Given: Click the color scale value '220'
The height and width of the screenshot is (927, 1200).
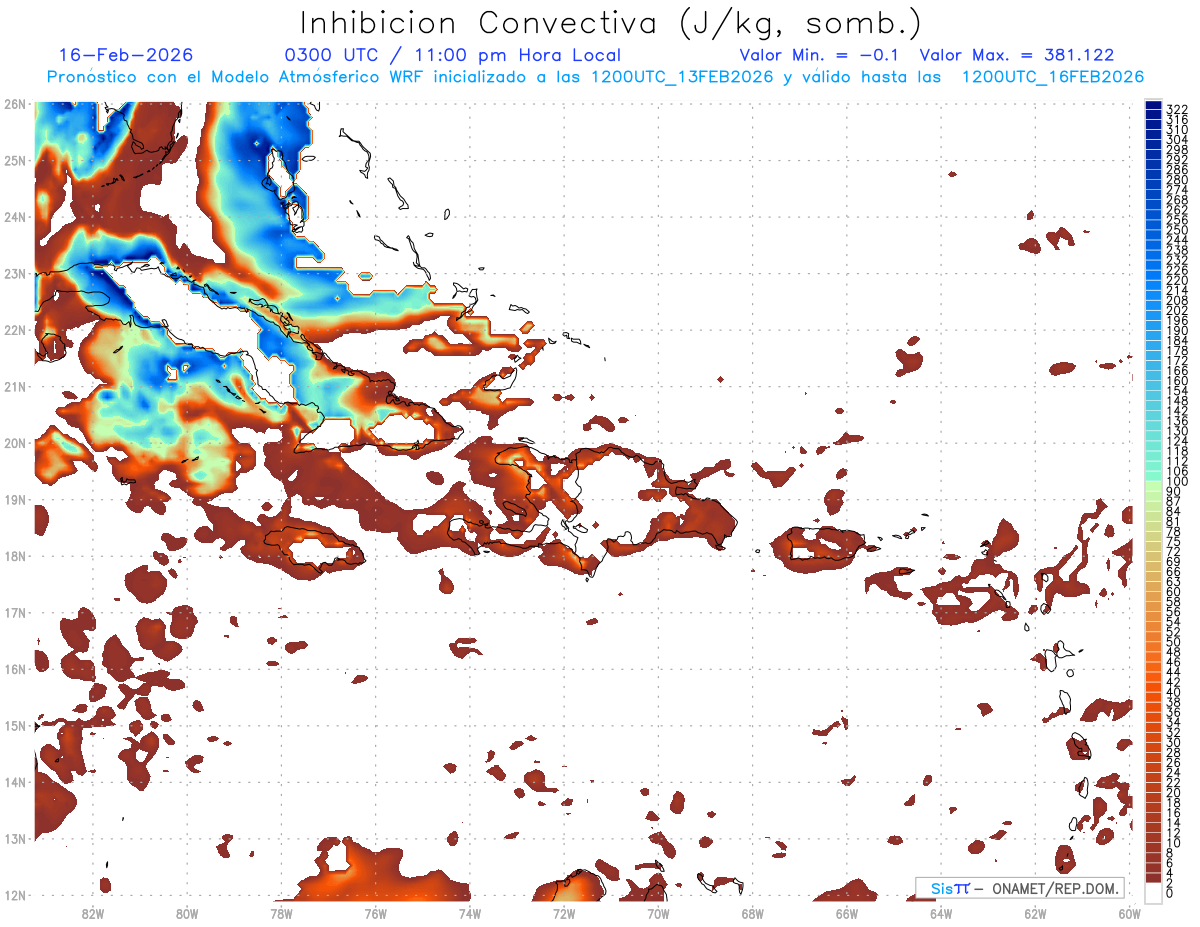Looking at the screenshot, I should 1177,281.
